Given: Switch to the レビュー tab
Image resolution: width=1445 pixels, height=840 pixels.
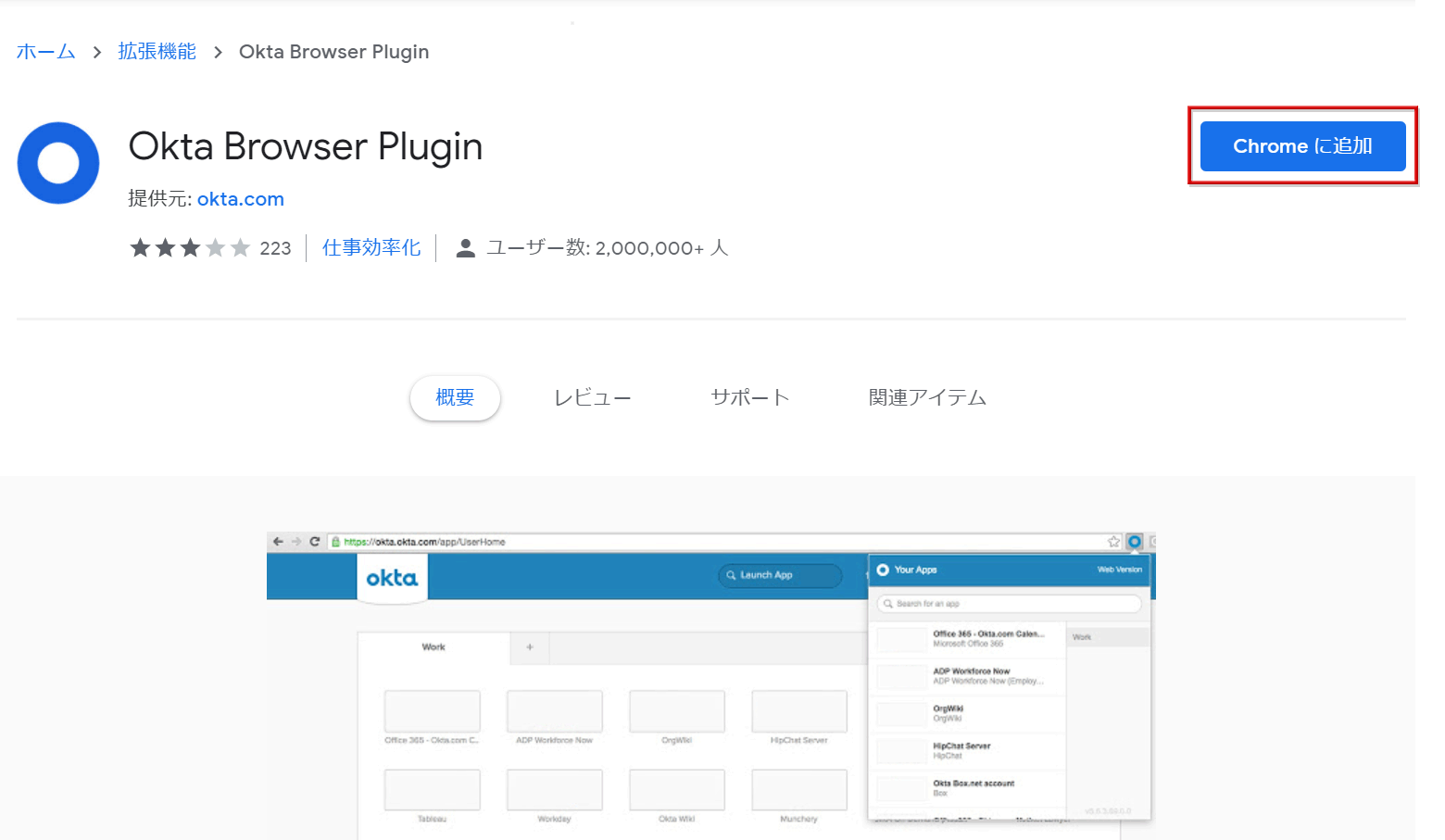Looking at the screenshot, I should point(592,398).
